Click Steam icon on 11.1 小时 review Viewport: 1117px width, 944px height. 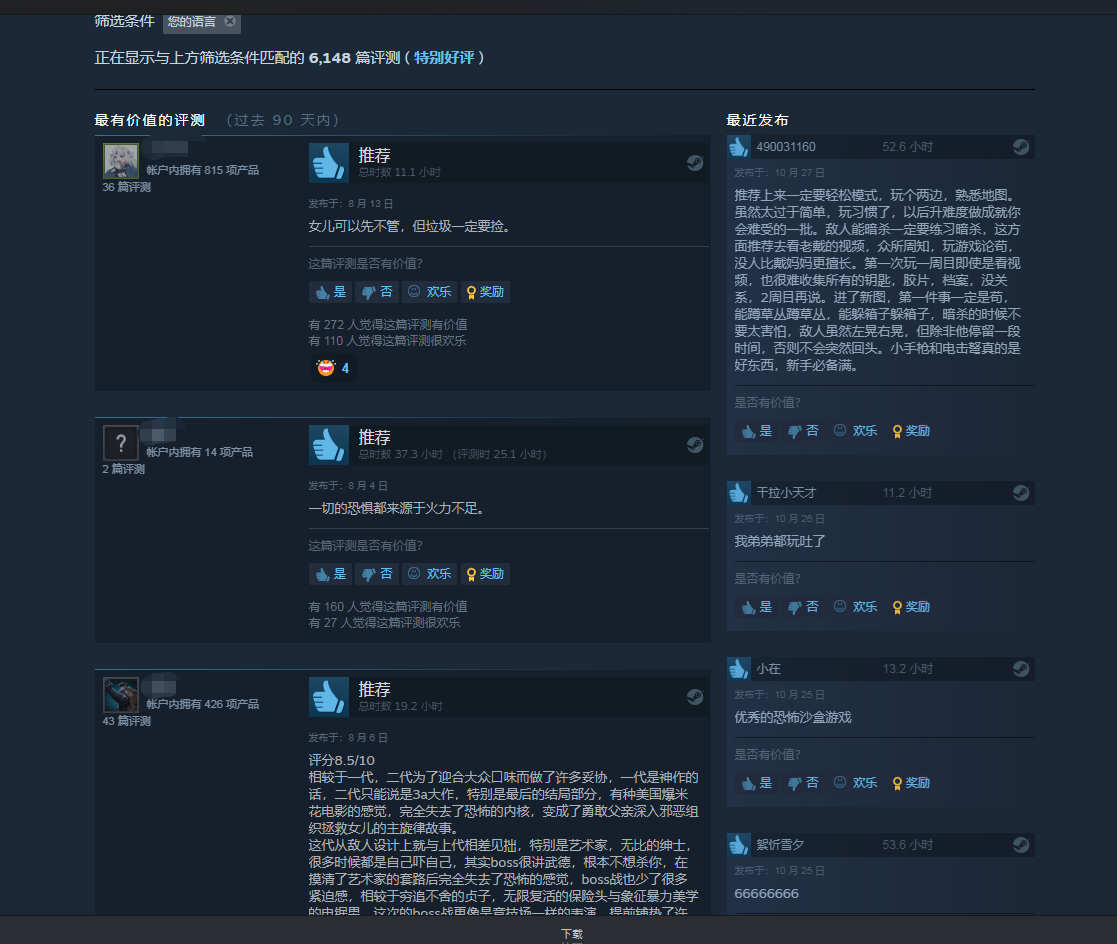click(x=695, y=163)
